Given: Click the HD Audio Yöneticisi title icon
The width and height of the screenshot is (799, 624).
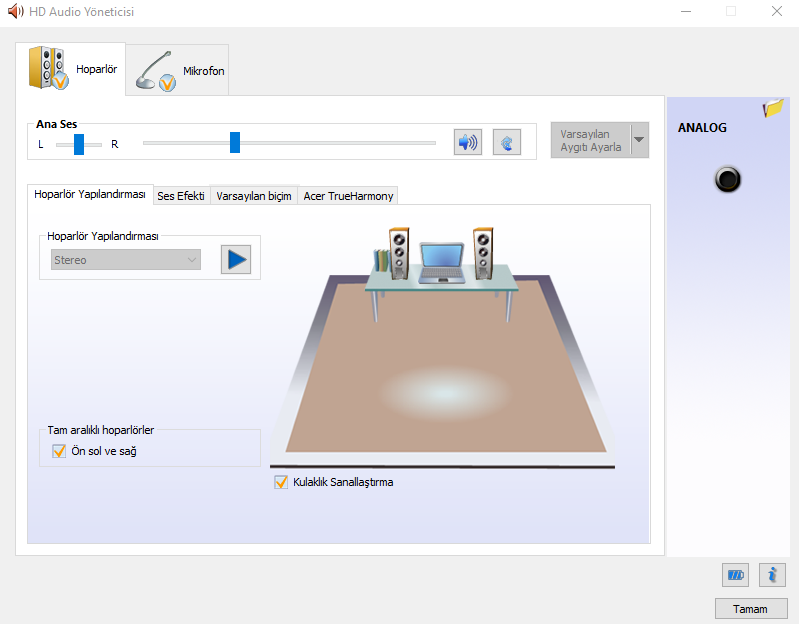Looking at the screenshot, I should tap(16, 11).
